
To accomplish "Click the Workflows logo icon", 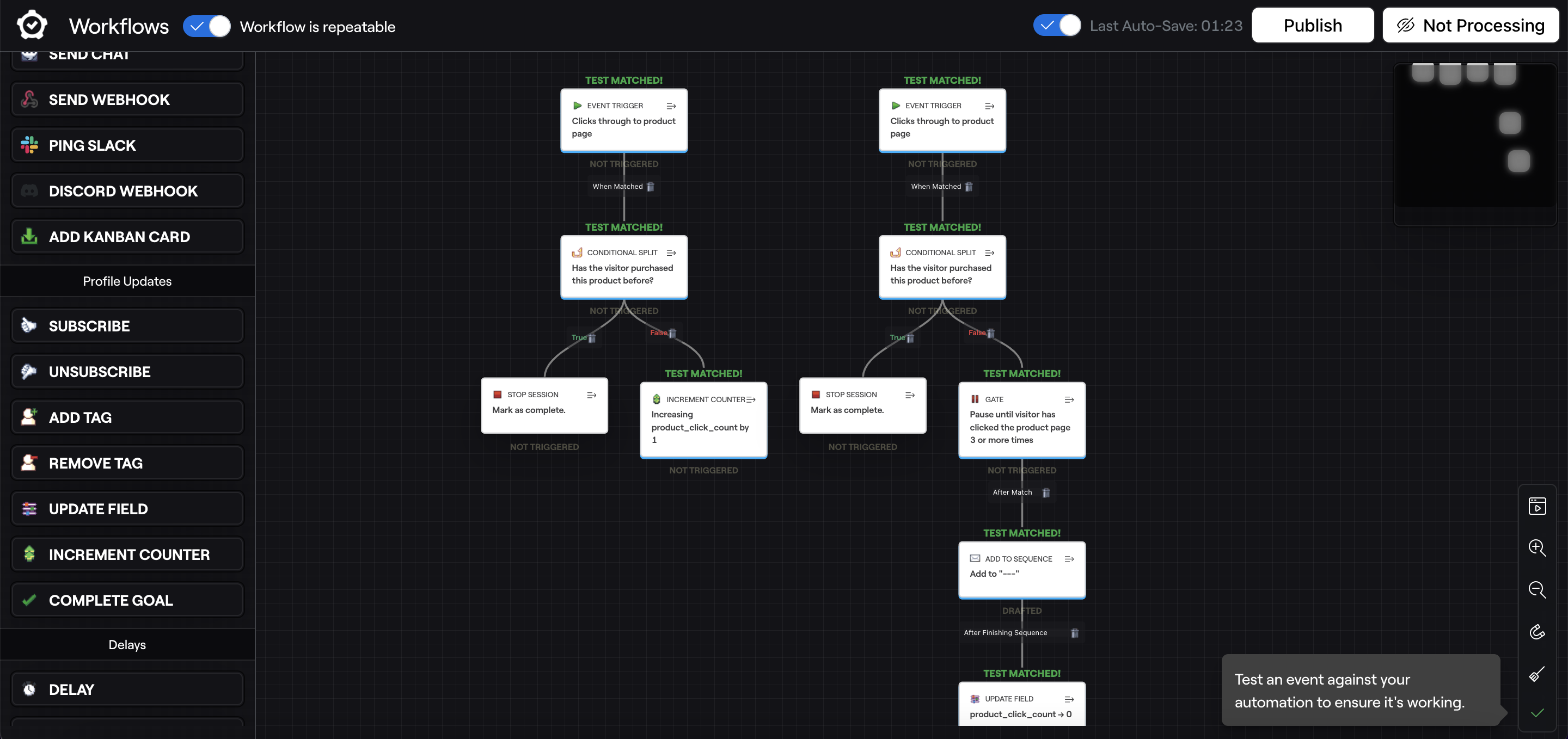I will [x=32, y=26].
